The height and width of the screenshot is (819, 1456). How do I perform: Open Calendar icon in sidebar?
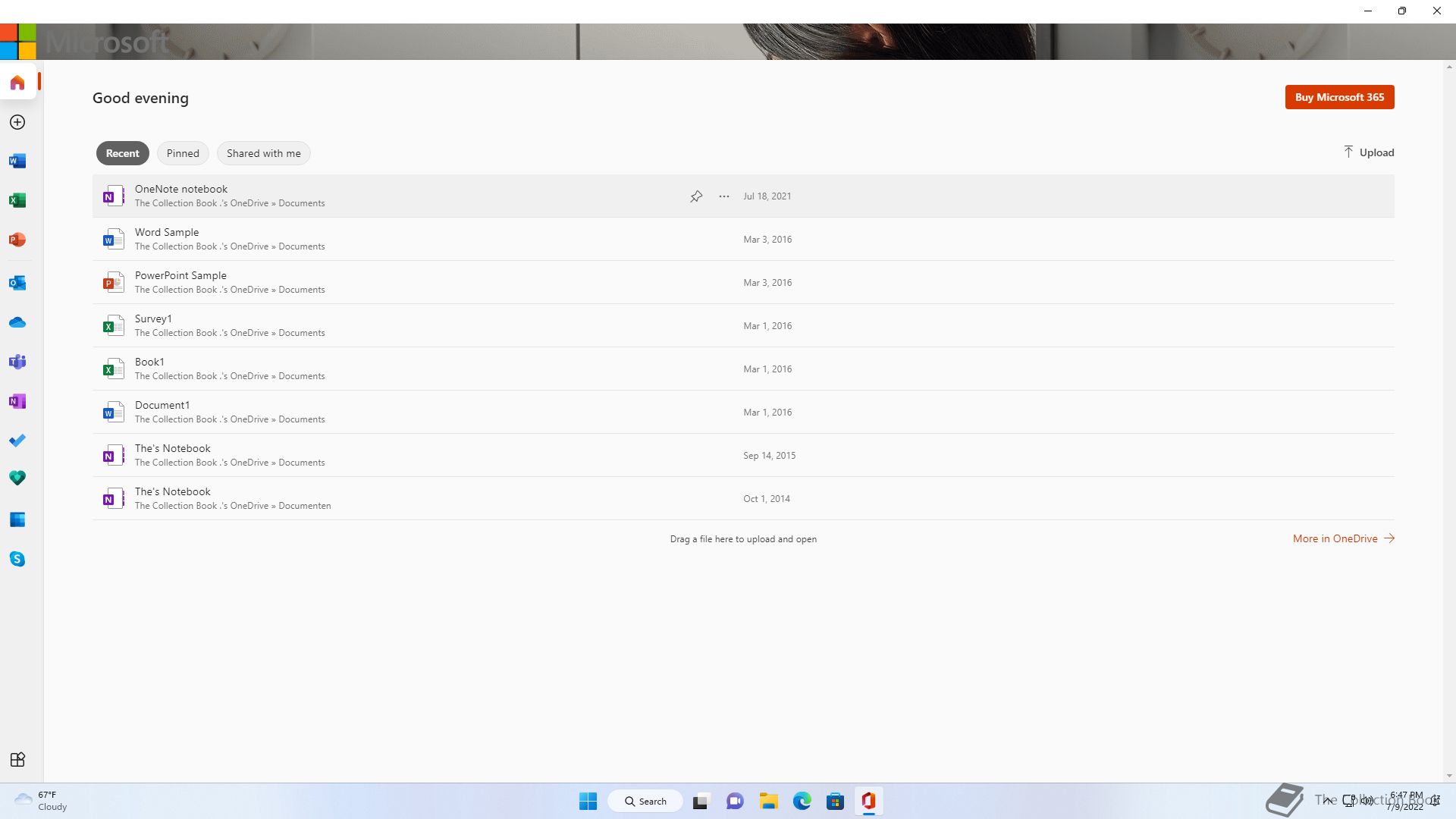pos(17,519)
